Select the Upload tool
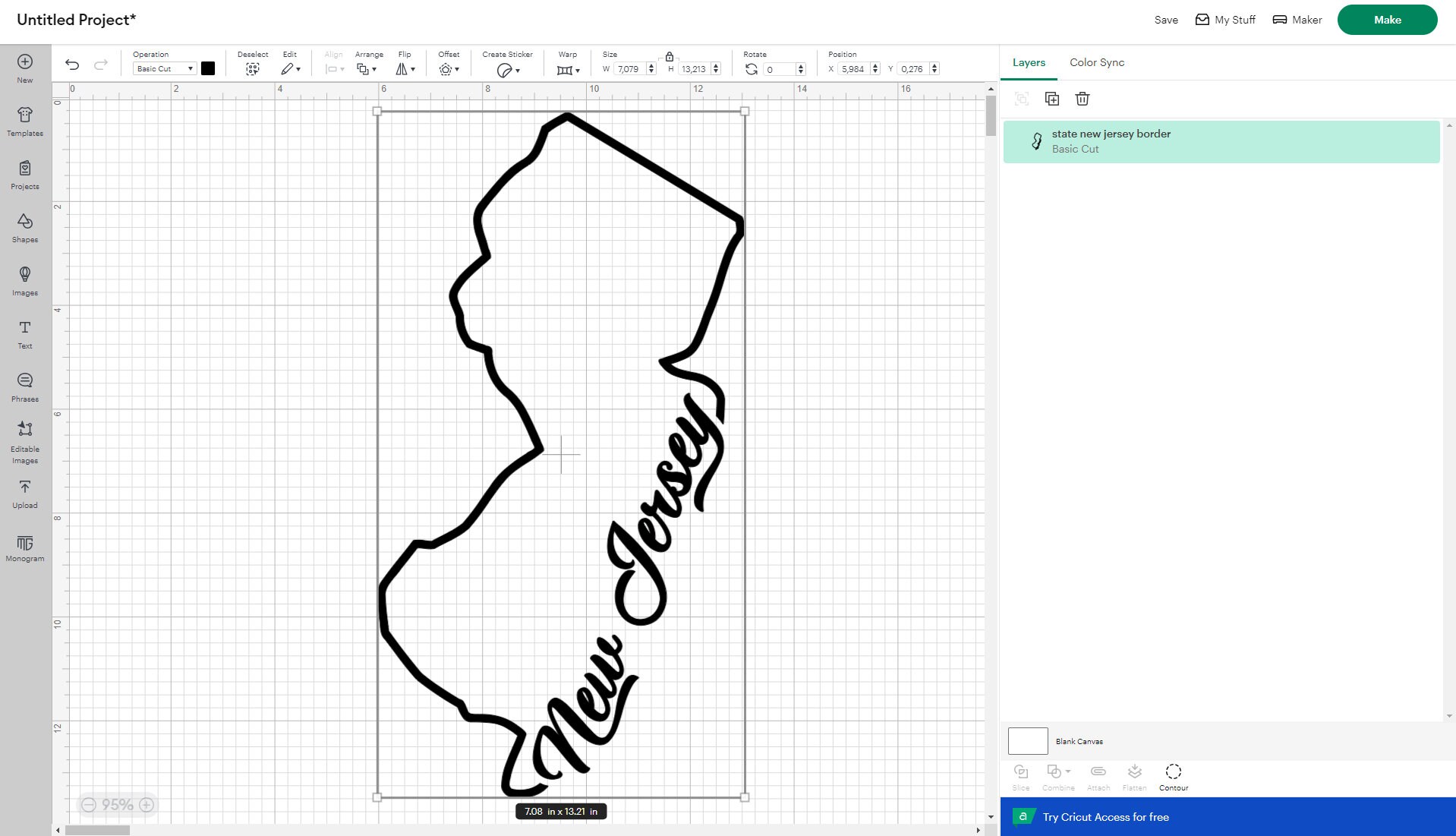Viewport: 1456px width, 836px height. tap(24, 494)
